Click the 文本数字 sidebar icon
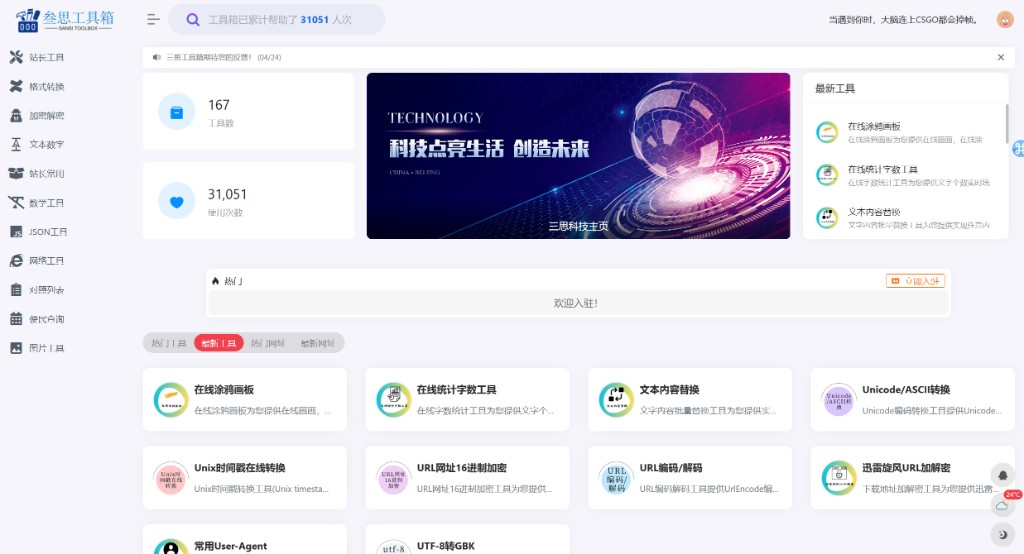 [16, 144]
